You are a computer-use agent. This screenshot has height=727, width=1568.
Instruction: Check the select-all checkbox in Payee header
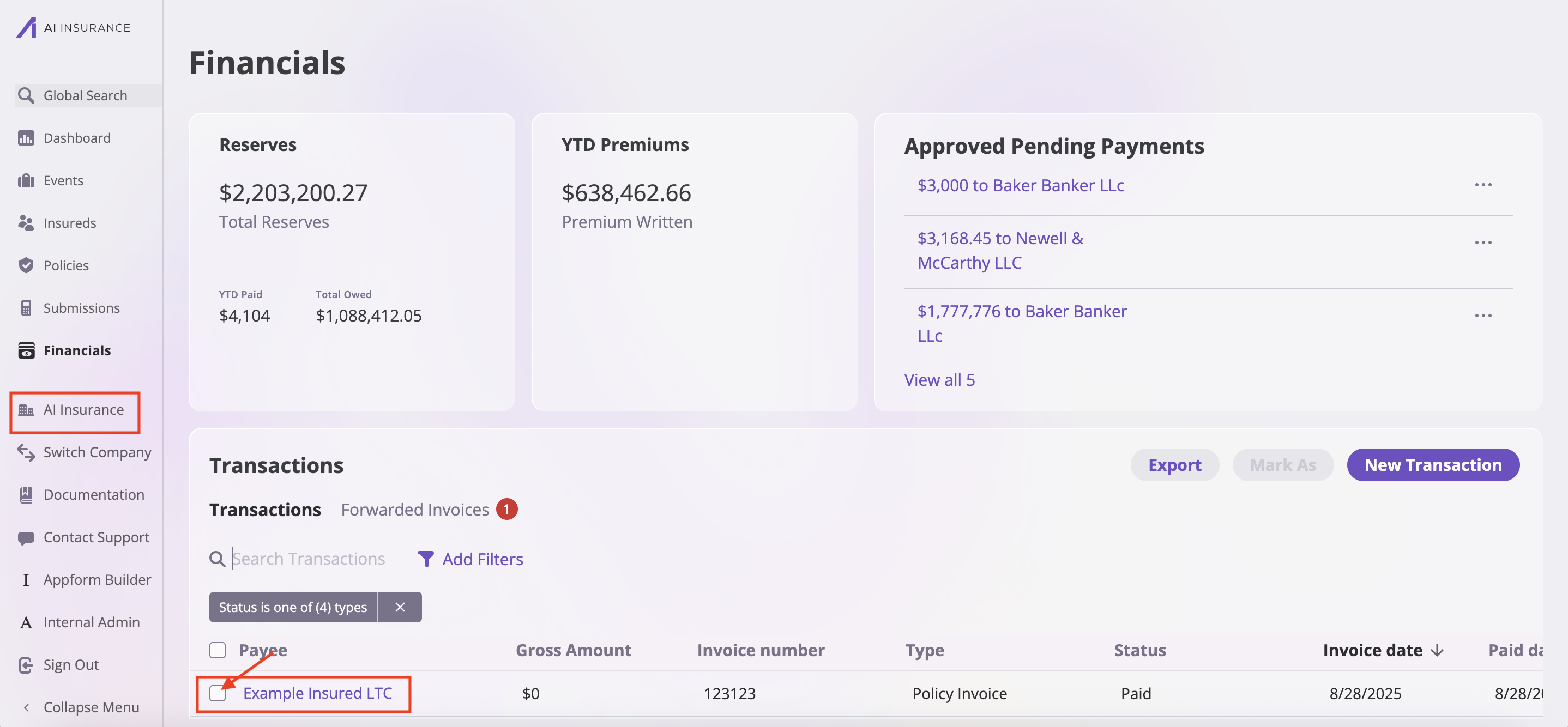coord(218,650)
